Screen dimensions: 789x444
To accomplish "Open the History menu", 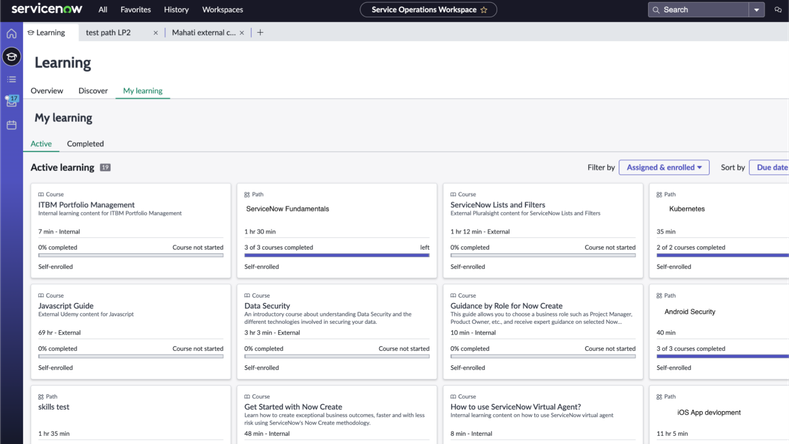I will point(176,10).
